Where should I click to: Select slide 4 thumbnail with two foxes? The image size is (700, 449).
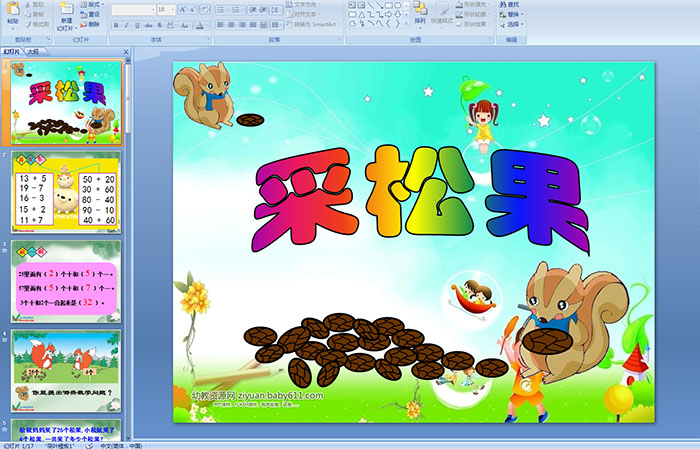pos(66,371)
